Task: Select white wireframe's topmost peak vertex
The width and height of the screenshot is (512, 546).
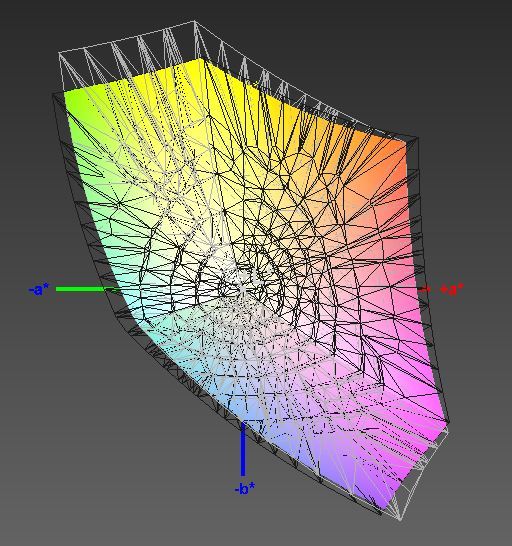Action: [x=194, y=22]
